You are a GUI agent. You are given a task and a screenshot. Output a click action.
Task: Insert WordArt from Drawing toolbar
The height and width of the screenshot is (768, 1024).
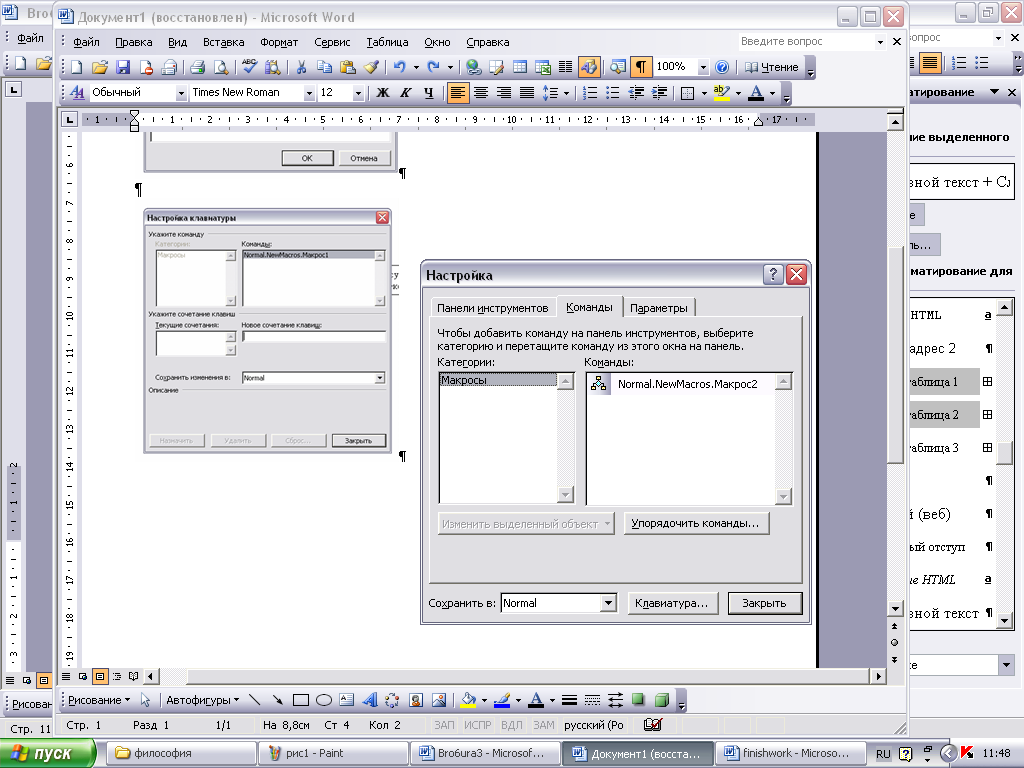point(370,700)
